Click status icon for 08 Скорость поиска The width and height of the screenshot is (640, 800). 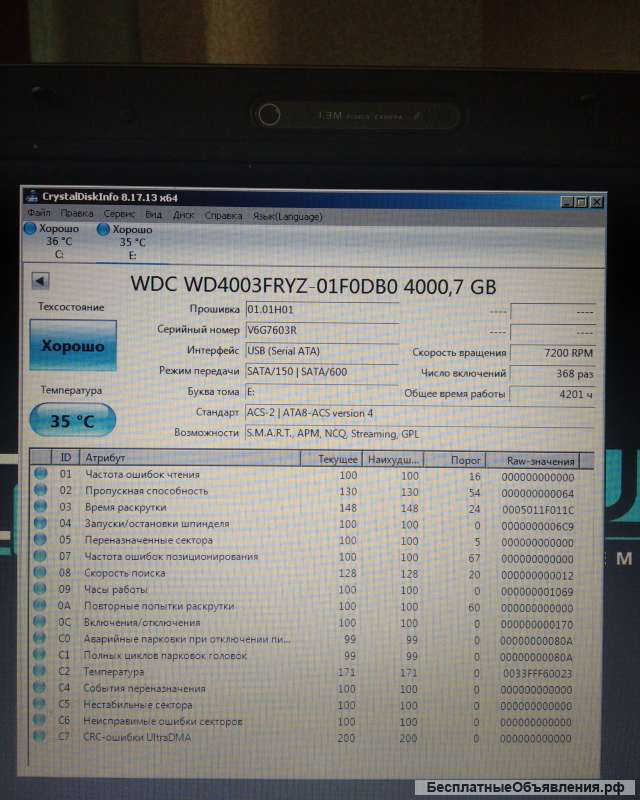click(x=39, y=572)
